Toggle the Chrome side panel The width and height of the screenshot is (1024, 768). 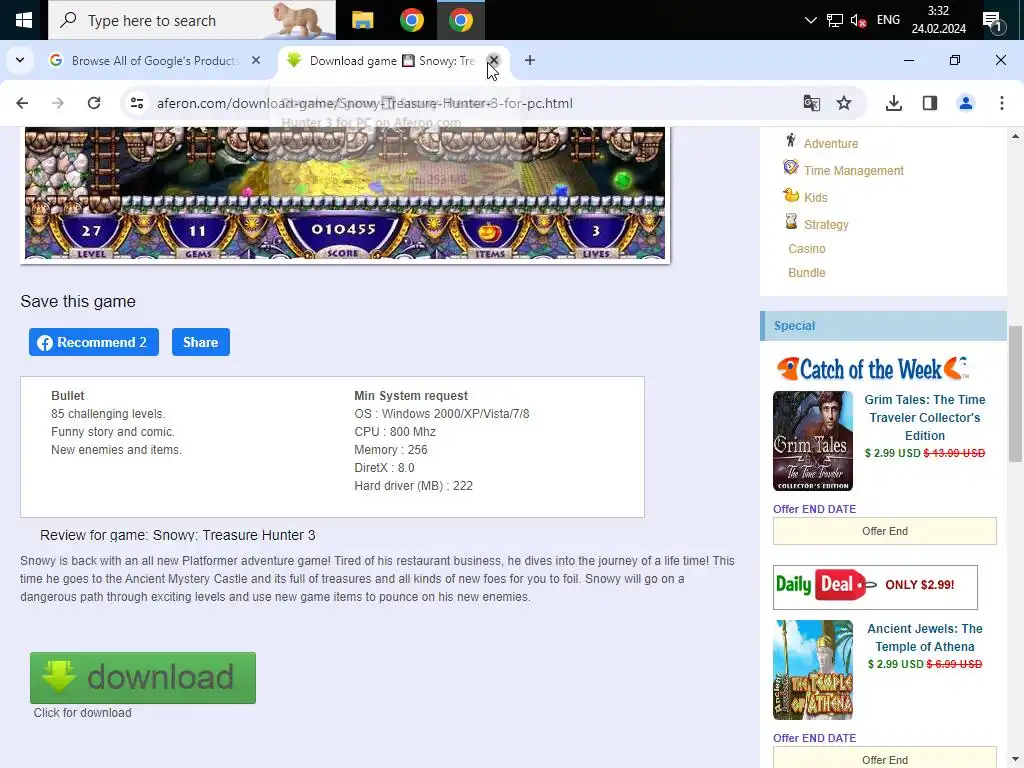930,103
